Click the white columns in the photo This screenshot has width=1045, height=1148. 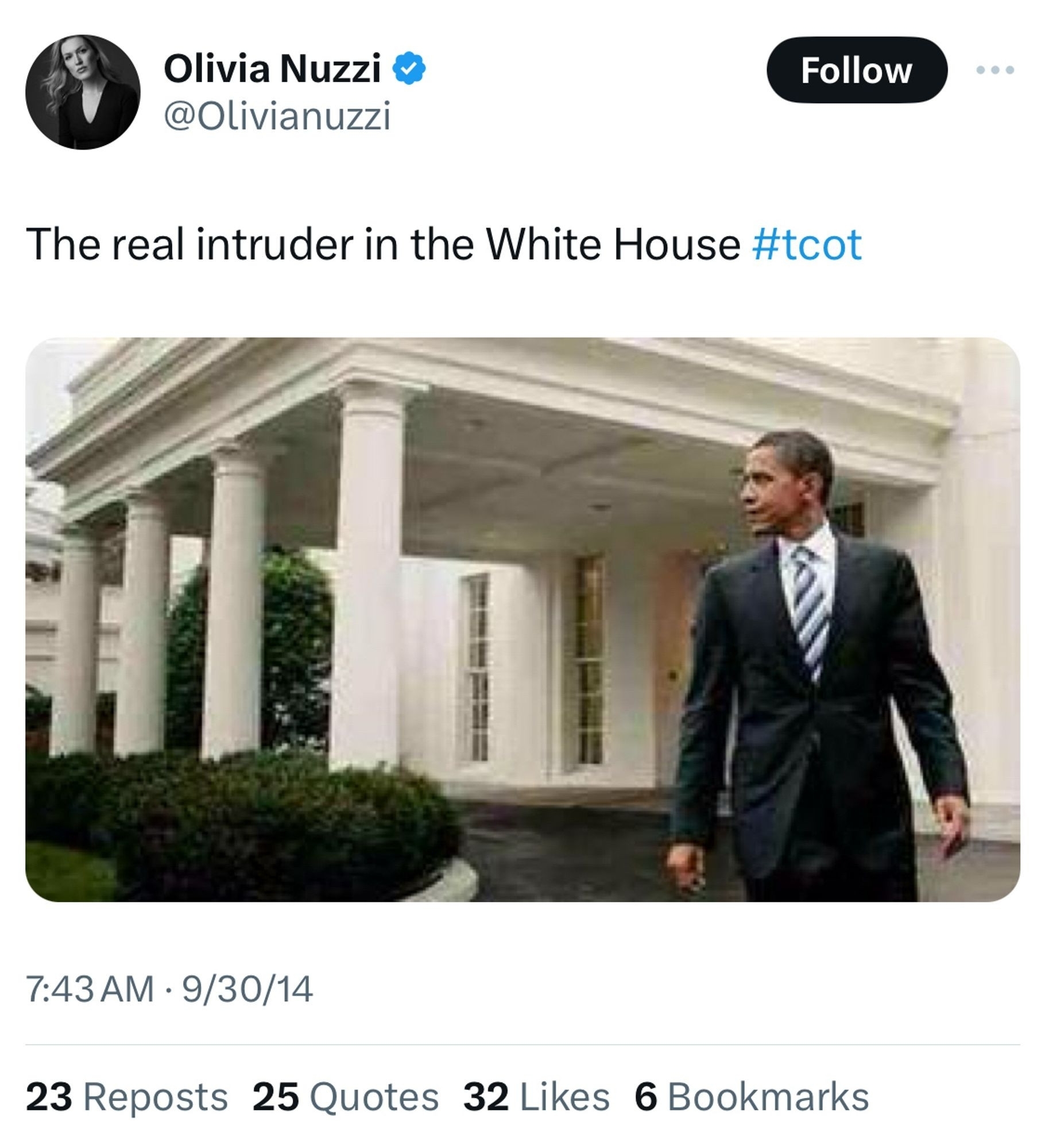pos(367,574)
